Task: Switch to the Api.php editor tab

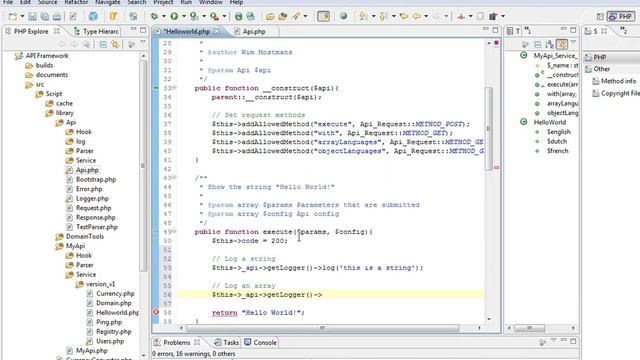Action: [254, 31]
